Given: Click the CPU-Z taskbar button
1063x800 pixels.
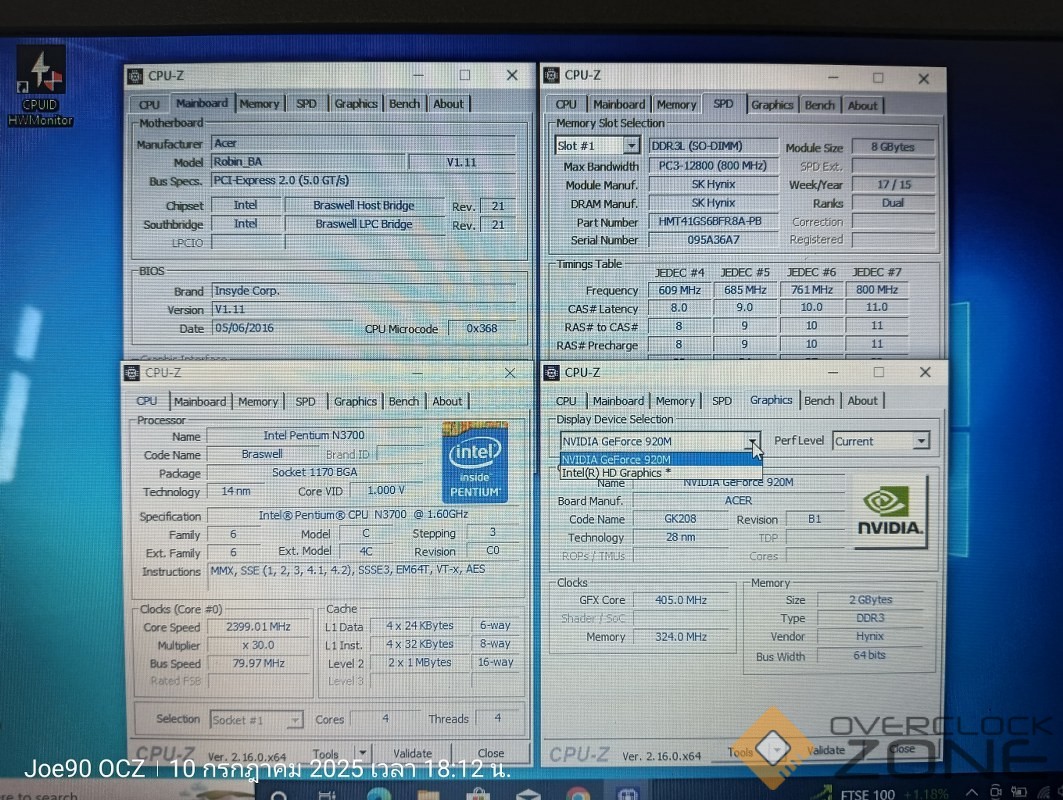Looking at the screenshot, I should click(627, 793).
